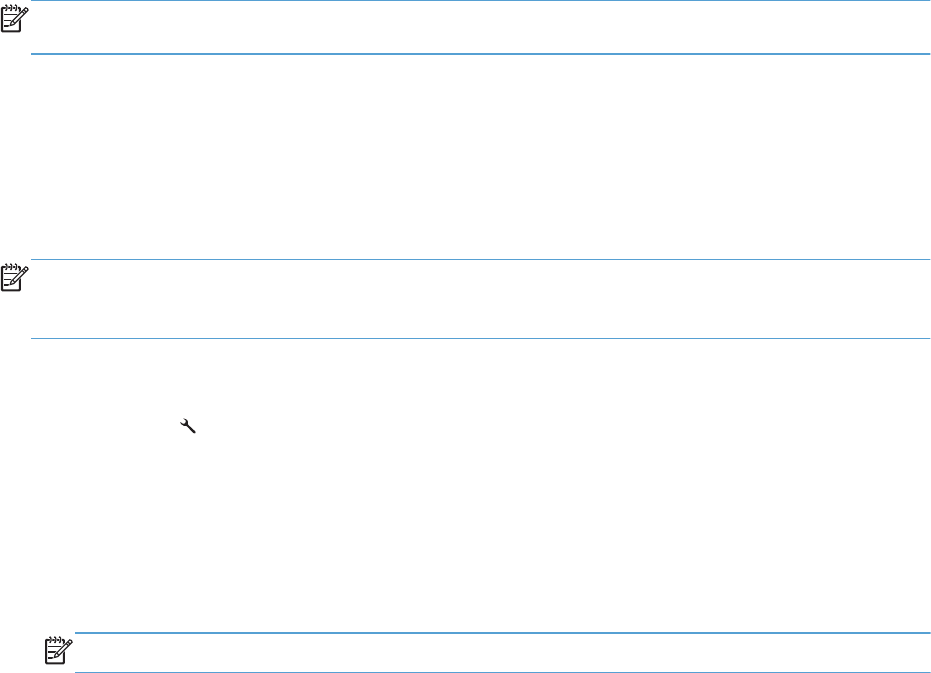Click the small wrench setup icon
This screenshot has height=673, width=931.
185,426
